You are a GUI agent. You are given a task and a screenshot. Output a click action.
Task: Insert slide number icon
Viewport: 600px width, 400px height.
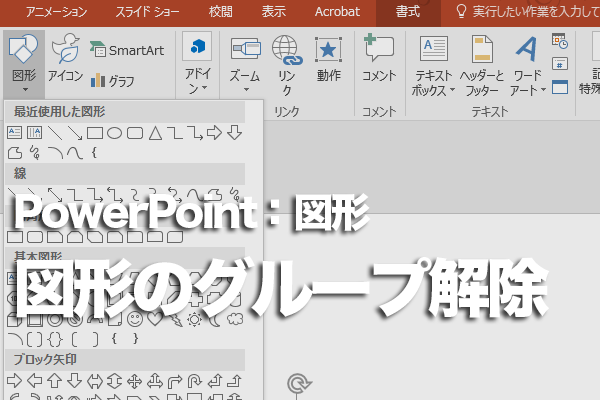pyautogui.click(x=560, y=64)
